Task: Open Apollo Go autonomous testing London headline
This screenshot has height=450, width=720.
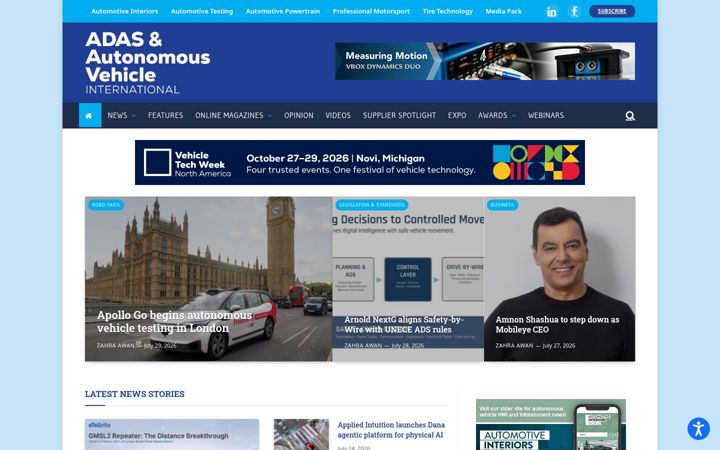Action: (174, 321)
